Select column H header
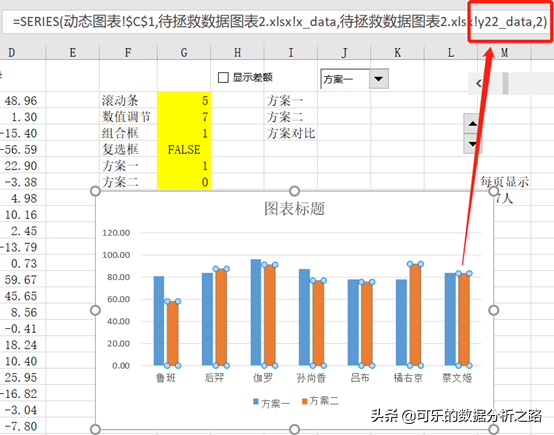Viewport: 554px width, 435px height. [x=237, y=53]
